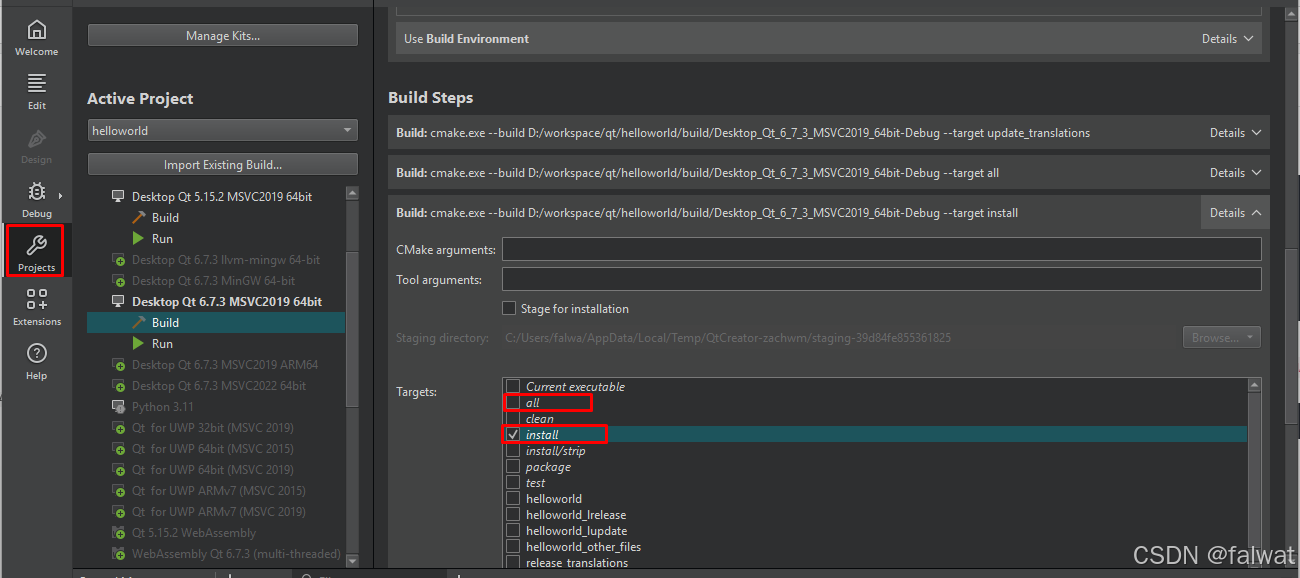Click add icon for Qt 6.7.3 llvm-mingw kit
The image size is (1300, 578).
point(119,260)
